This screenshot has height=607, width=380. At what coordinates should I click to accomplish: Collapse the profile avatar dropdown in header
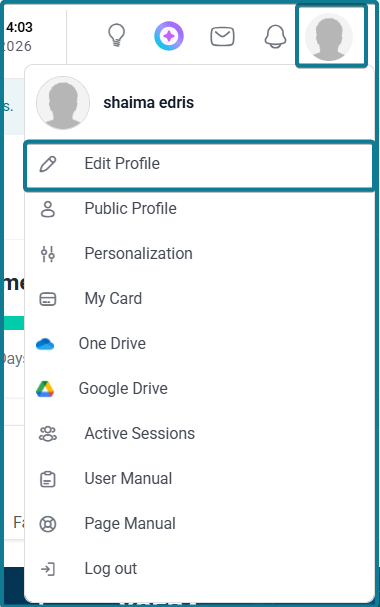331,36
